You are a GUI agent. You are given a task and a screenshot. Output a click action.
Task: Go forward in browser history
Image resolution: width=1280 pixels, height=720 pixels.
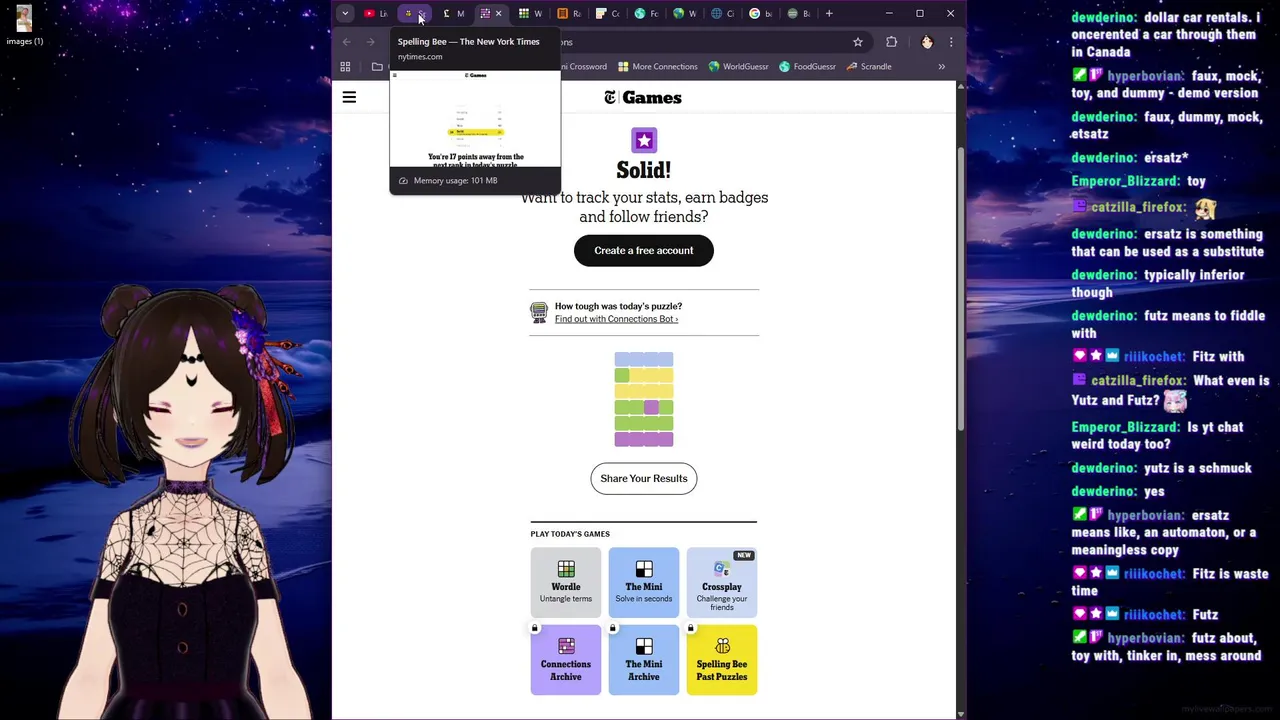click(370, 42)
